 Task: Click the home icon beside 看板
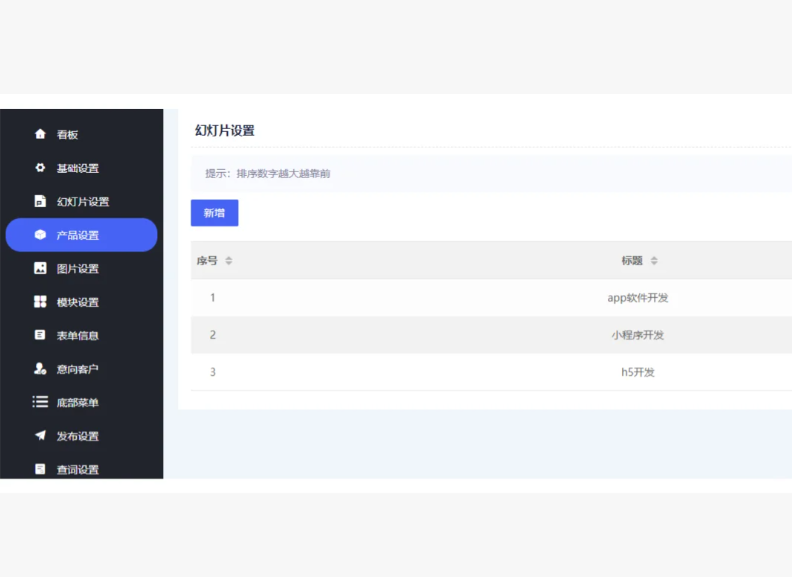40,134
